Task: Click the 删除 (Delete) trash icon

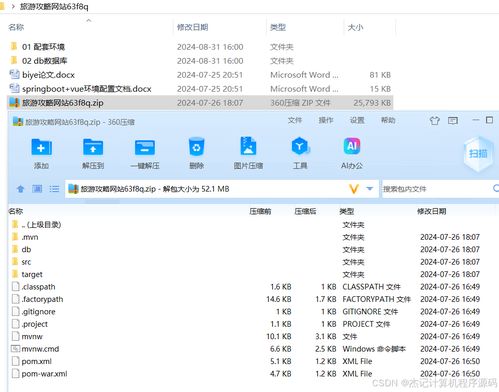Action: pyautogui.click(x=196, y=147)
